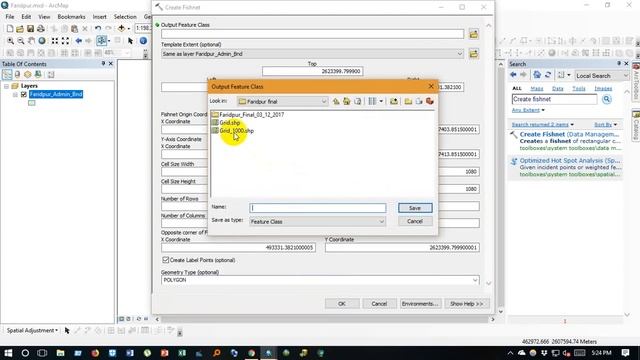Click search magnifier button in Search panel

(x=607, y=99)
